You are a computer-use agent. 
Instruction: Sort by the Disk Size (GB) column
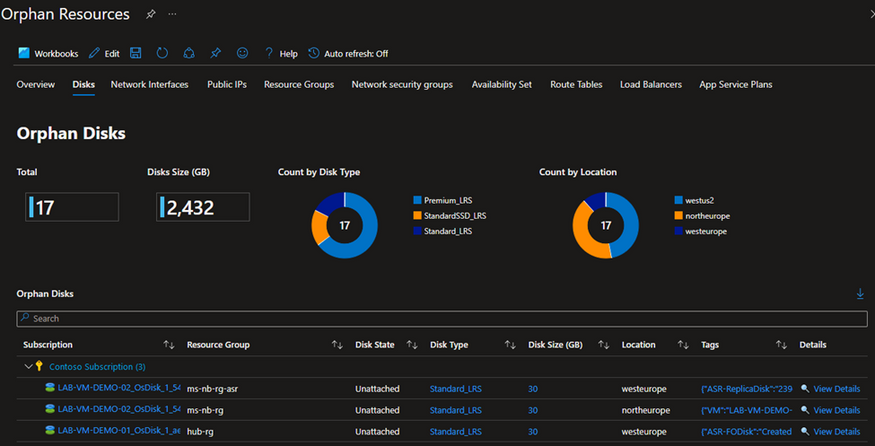[604, 345]
